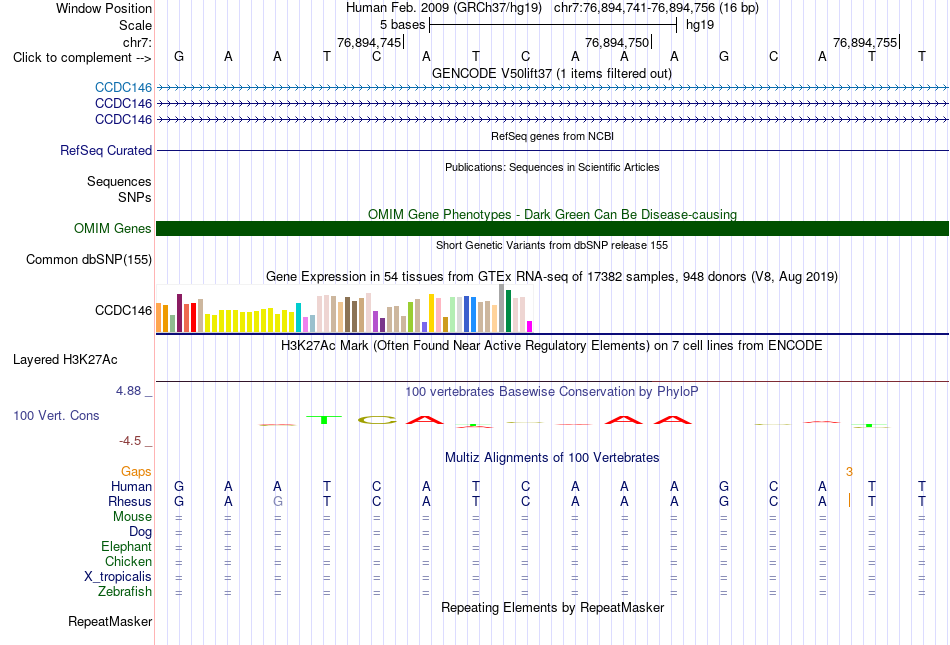Open the Common dbSNP(155) track label
This screenshot has height=645, width=950.
(x=89, y=259)
